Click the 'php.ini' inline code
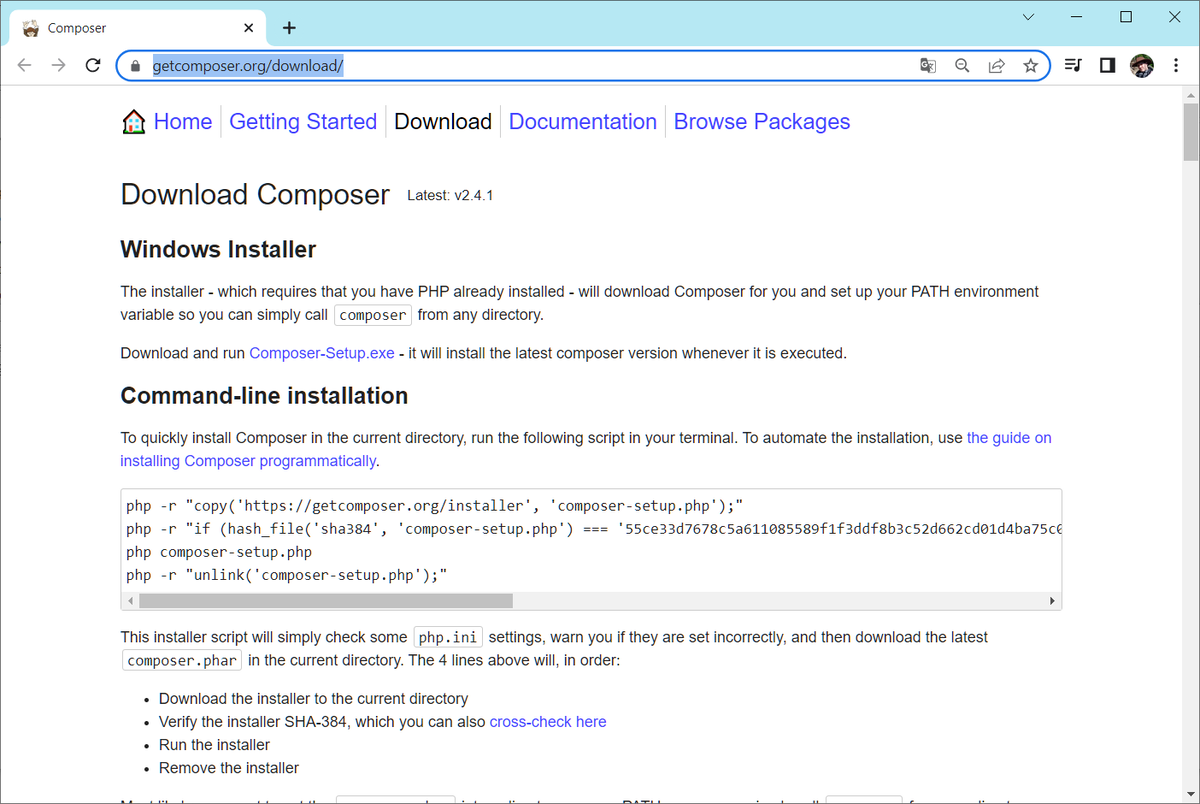Viewport: 1200px width, 804px height. pyautogui.click(x=448, y=637)
